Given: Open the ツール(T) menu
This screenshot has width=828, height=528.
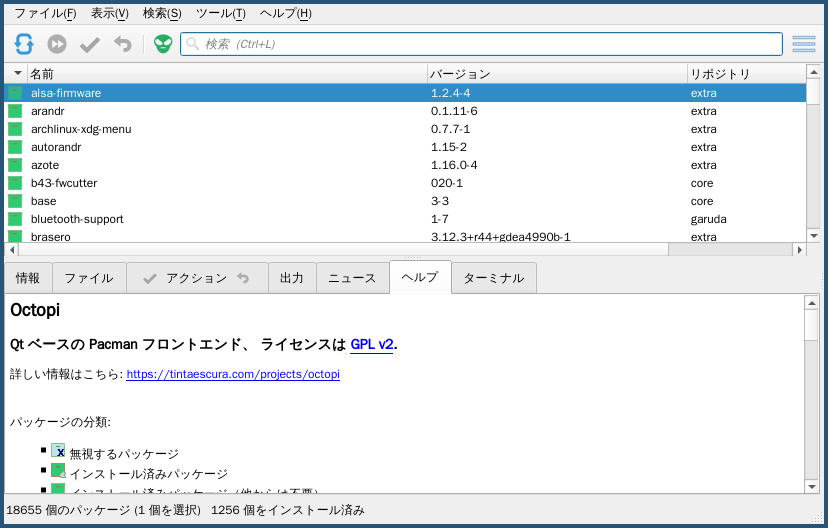Looking at the screenshot, I should (x=220, y=13).
